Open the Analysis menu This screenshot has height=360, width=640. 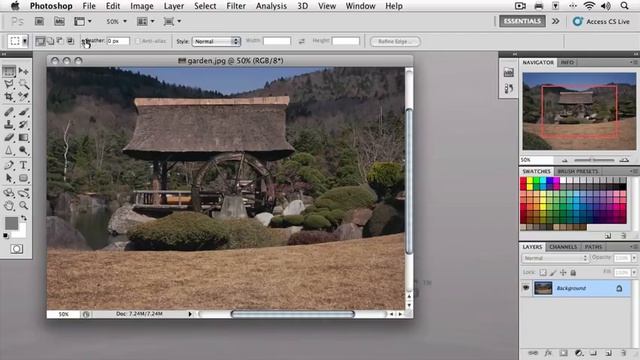[x=271, y=6]
